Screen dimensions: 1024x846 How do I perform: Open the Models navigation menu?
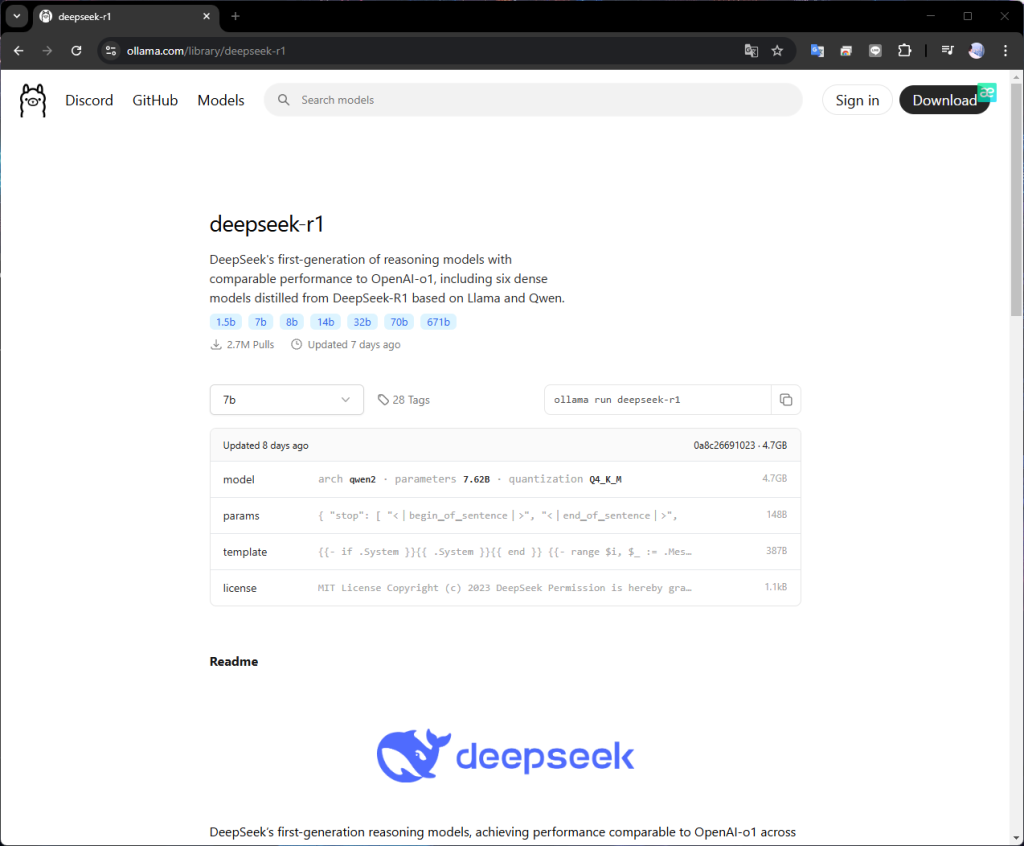coord(220,100)
